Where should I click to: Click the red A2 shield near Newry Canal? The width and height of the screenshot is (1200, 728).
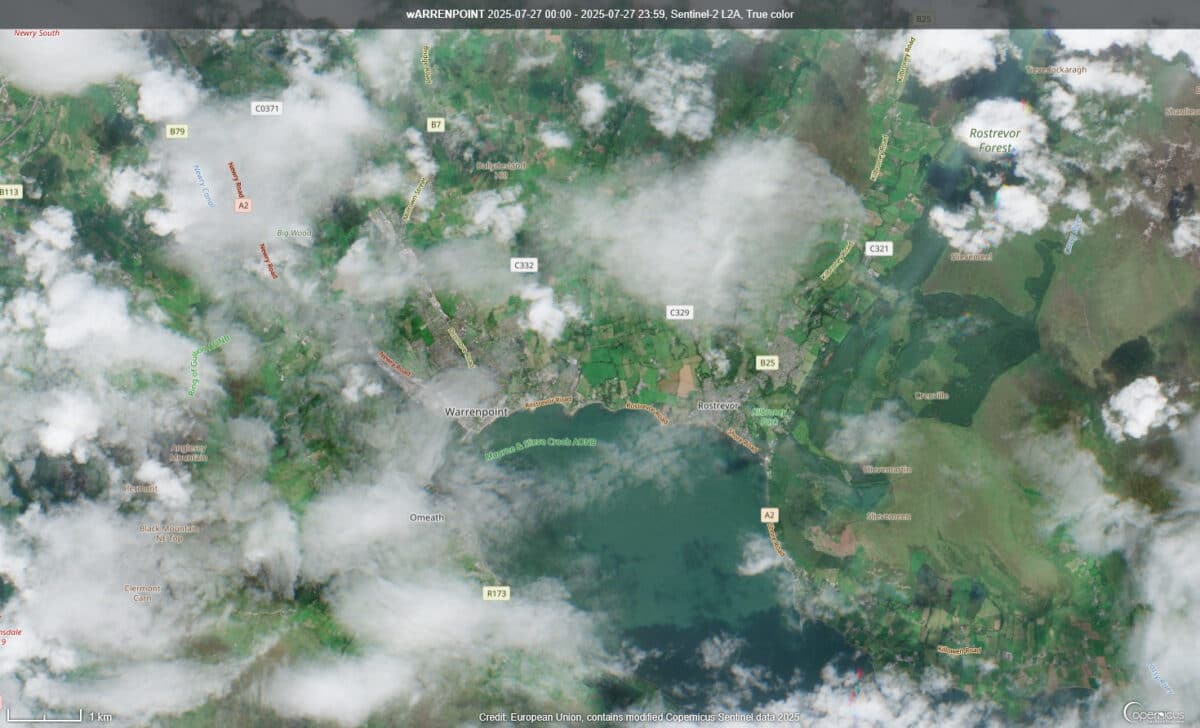(241, 205)
